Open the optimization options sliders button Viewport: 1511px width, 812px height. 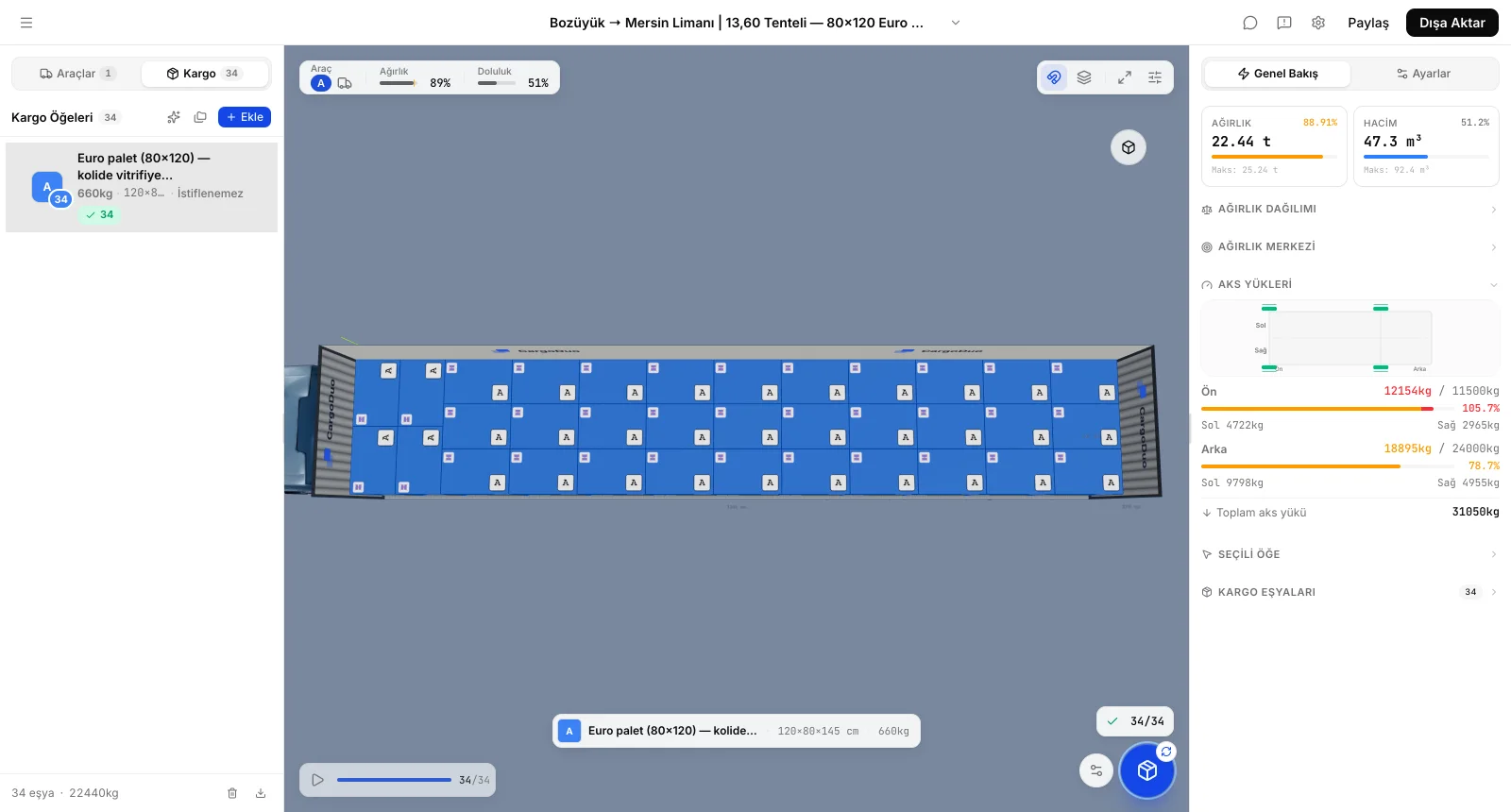(1096, 770)
